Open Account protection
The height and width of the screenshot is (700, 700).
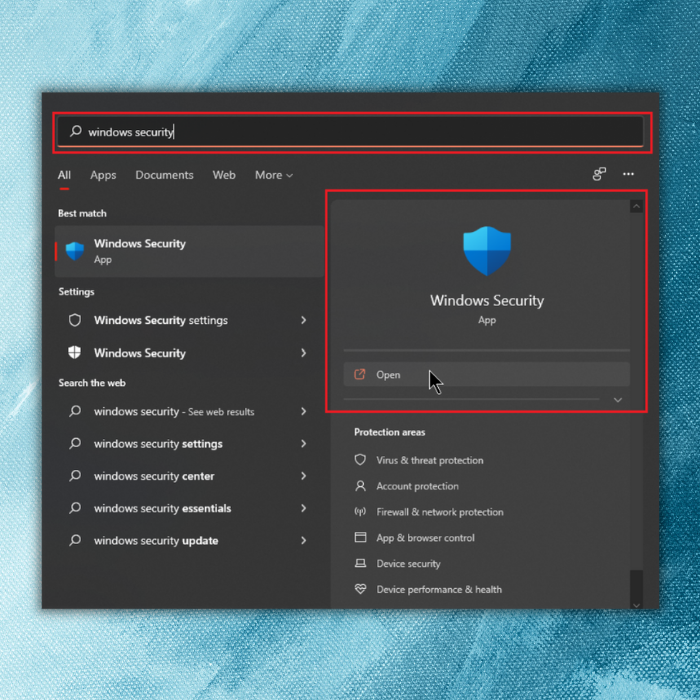pyautogui.click(x=417, y=486)
